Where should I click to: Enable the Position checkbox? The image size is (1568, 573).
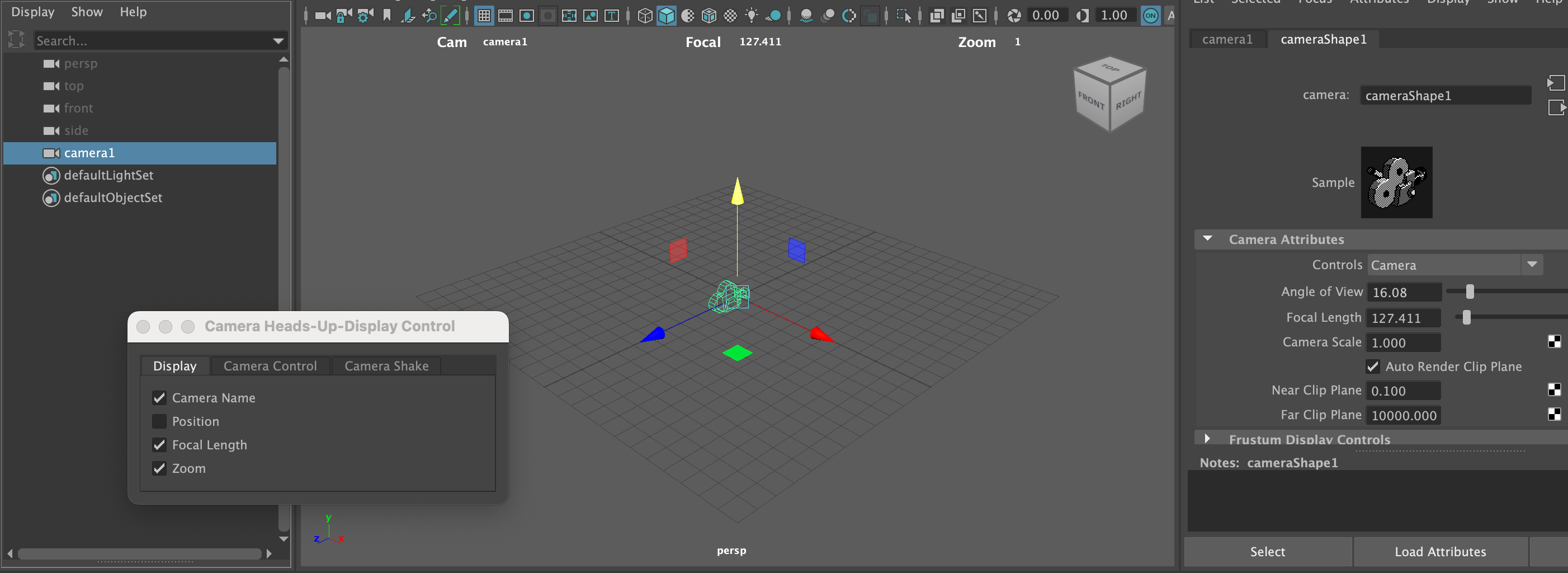(159, 421)
